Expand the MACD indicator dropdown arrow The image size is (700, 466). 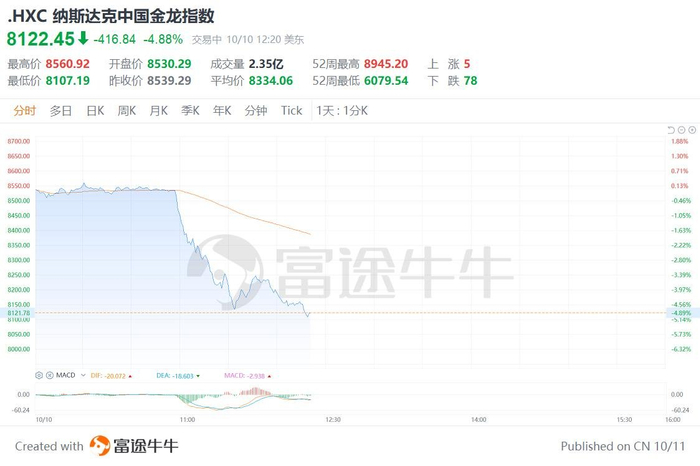(83, 375)
